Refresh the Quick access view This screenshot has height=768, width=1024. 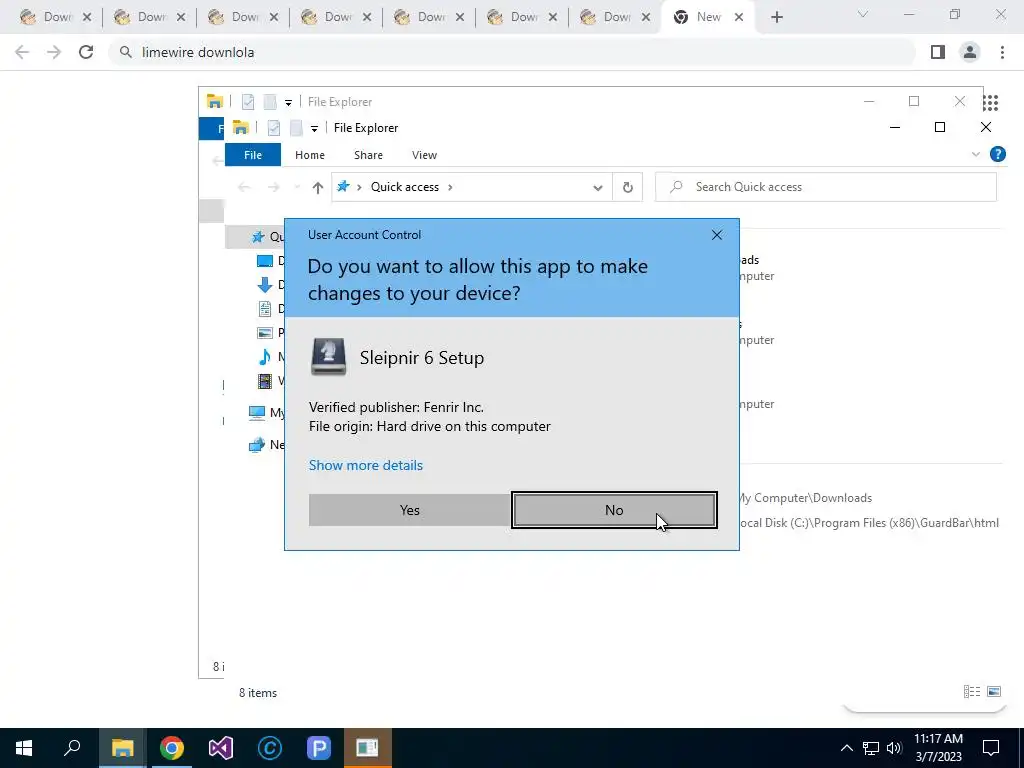pyautogui.click(x=627, y=187)
